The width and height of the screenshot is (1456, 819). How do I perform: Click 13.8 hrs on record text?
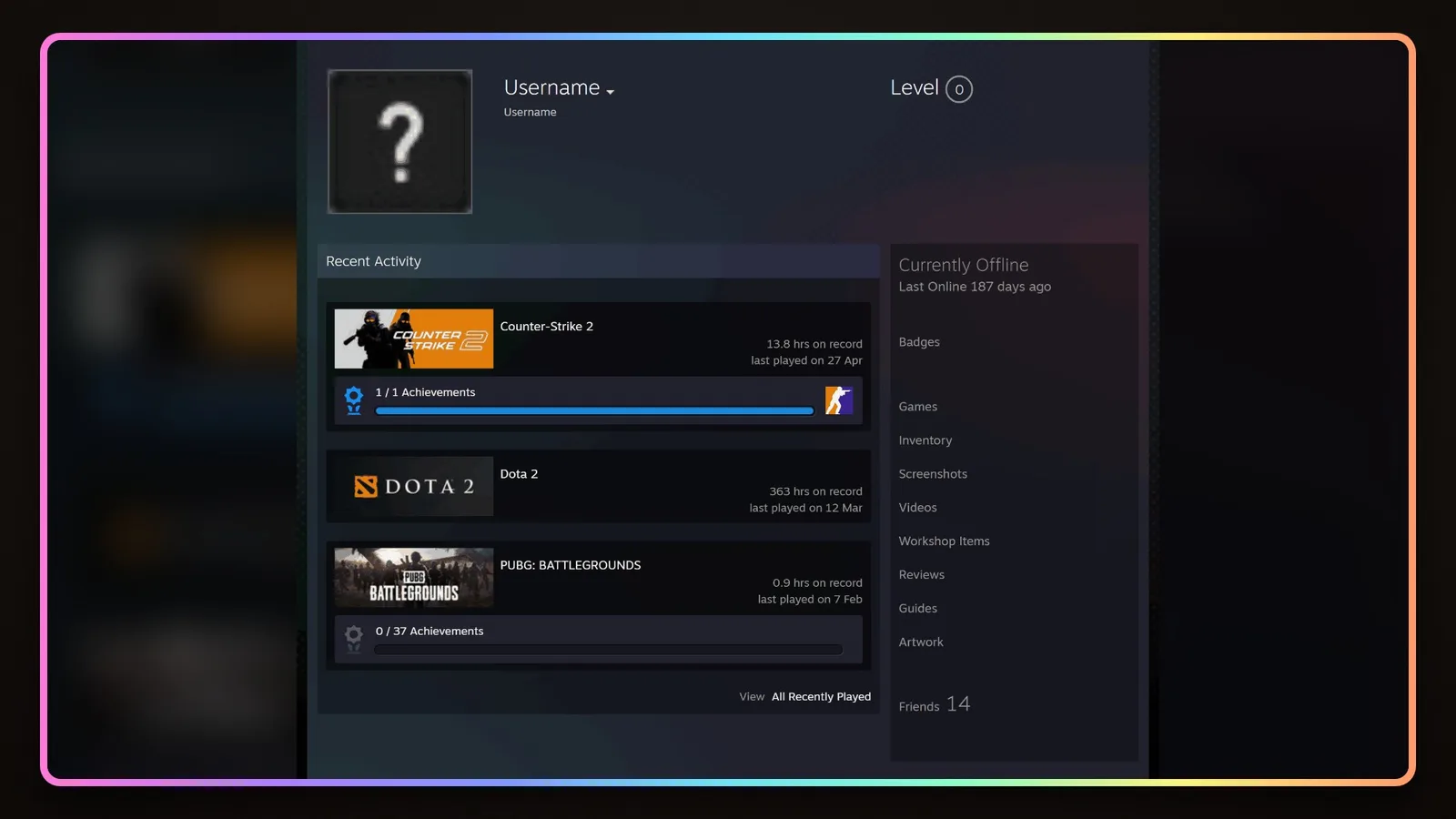click(x=814, y=344)
